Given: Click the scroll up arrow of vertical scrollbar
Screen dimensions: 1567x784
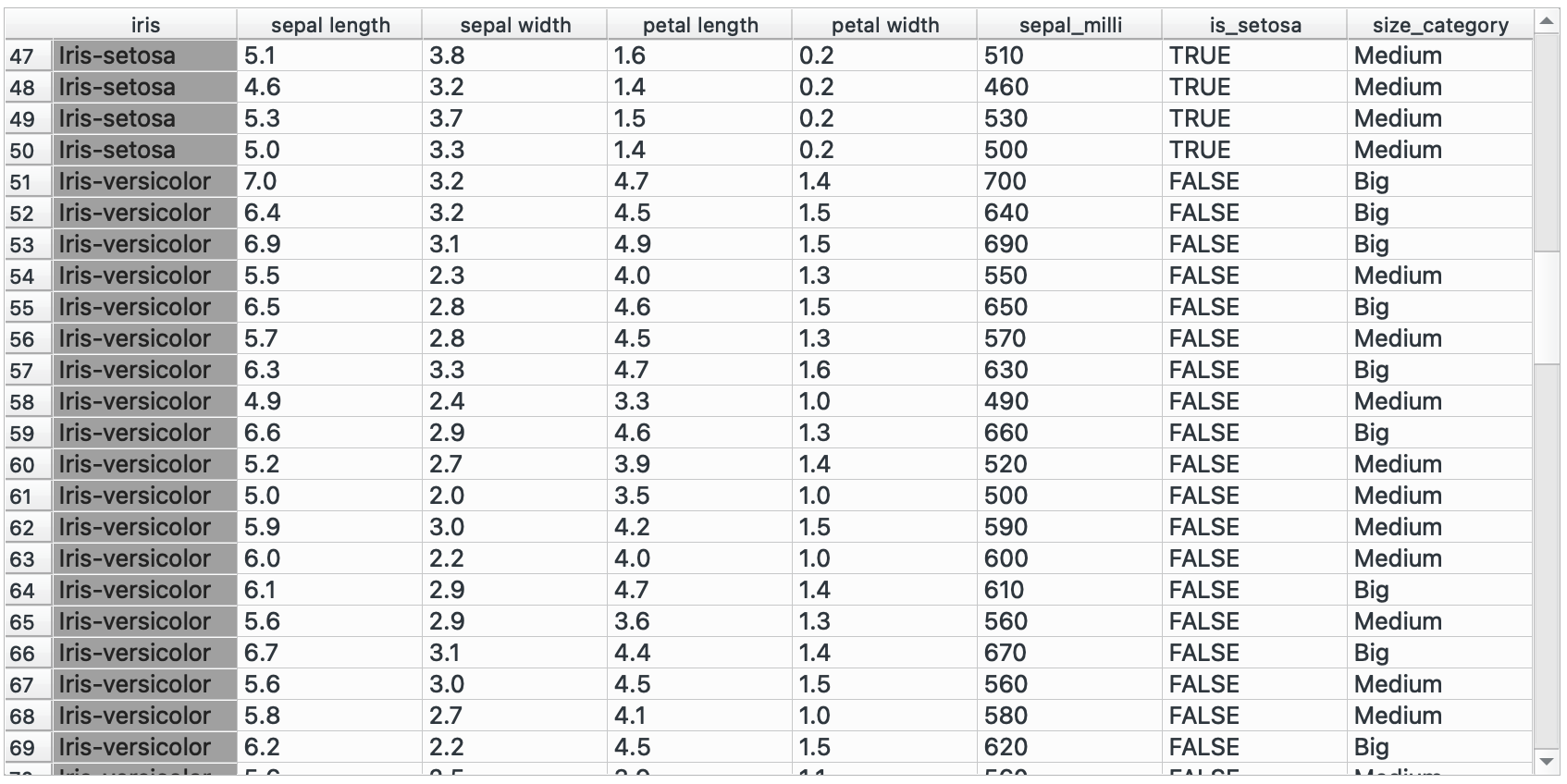Looking at the screenshot, I should [x=1547, y=22].
